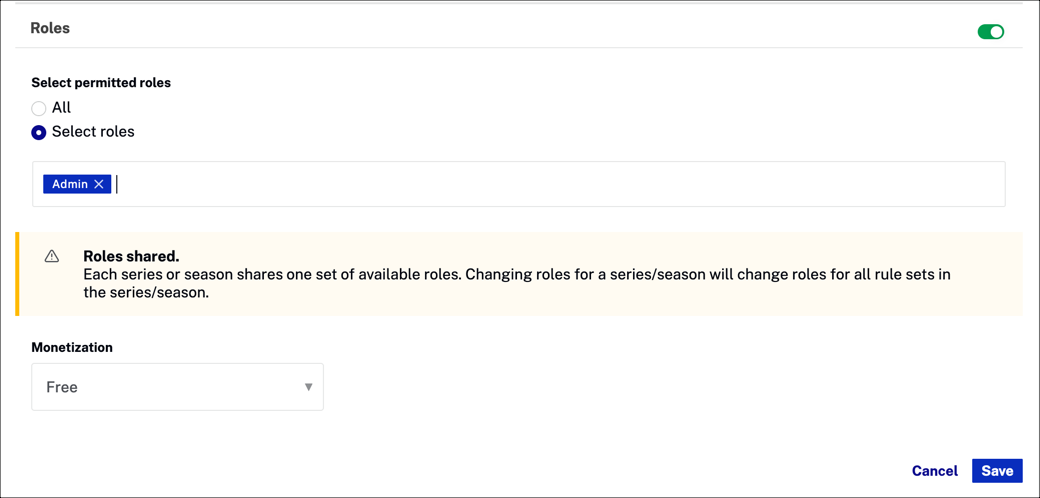Save the rule settings
This screenshot has height=498, width=1040.
tap(997, 471)
